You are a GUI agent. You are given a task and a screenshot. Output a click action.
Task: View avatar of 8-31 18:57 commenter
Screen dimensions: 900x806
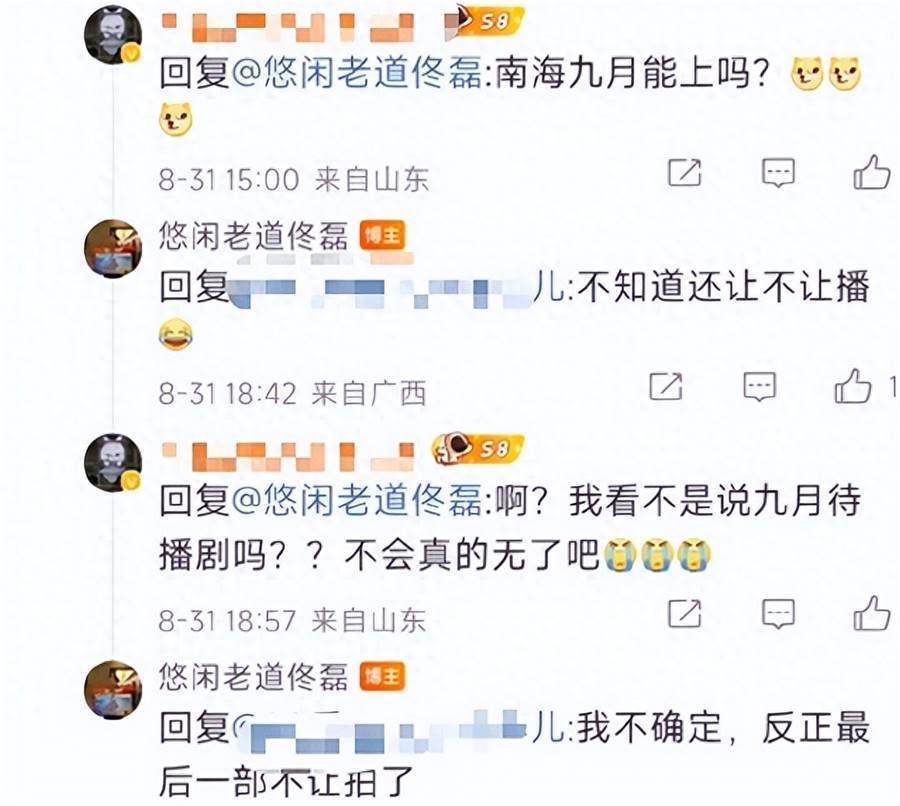(113, 463)
